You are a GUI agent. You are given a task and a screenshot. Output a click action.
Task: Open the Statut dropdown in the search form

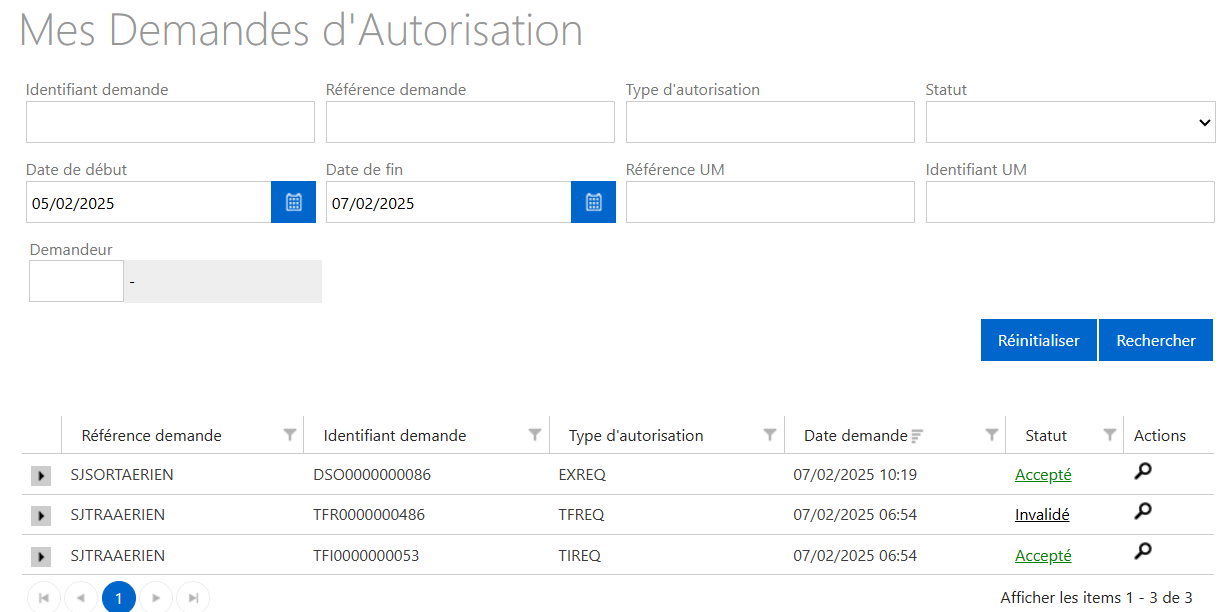coord(1070,122)
